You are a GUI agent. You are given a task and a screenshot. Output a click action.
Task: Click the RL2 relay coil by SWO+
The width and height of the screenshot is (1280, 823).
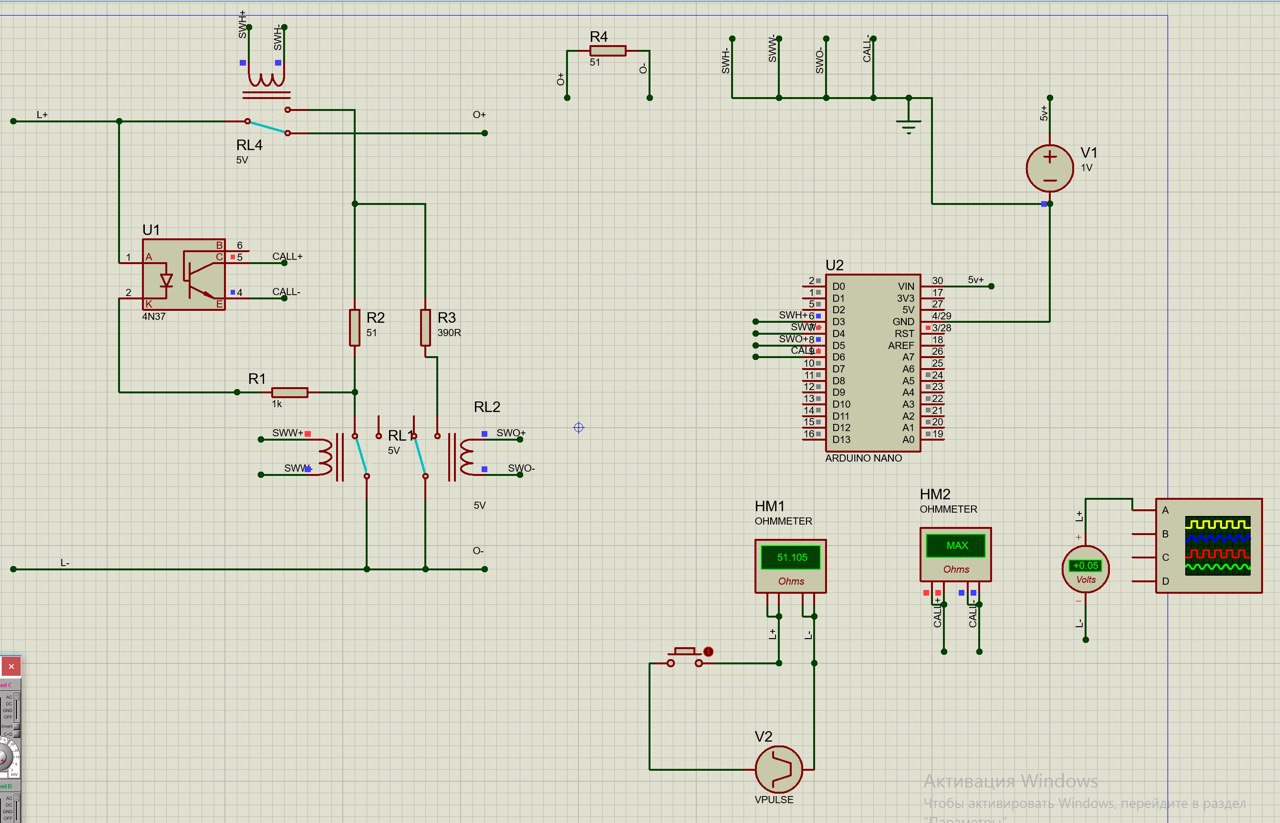tap(467, 455)
